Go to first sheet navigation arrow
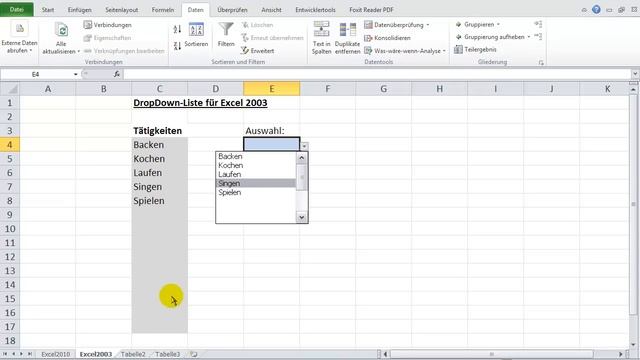 5,354
